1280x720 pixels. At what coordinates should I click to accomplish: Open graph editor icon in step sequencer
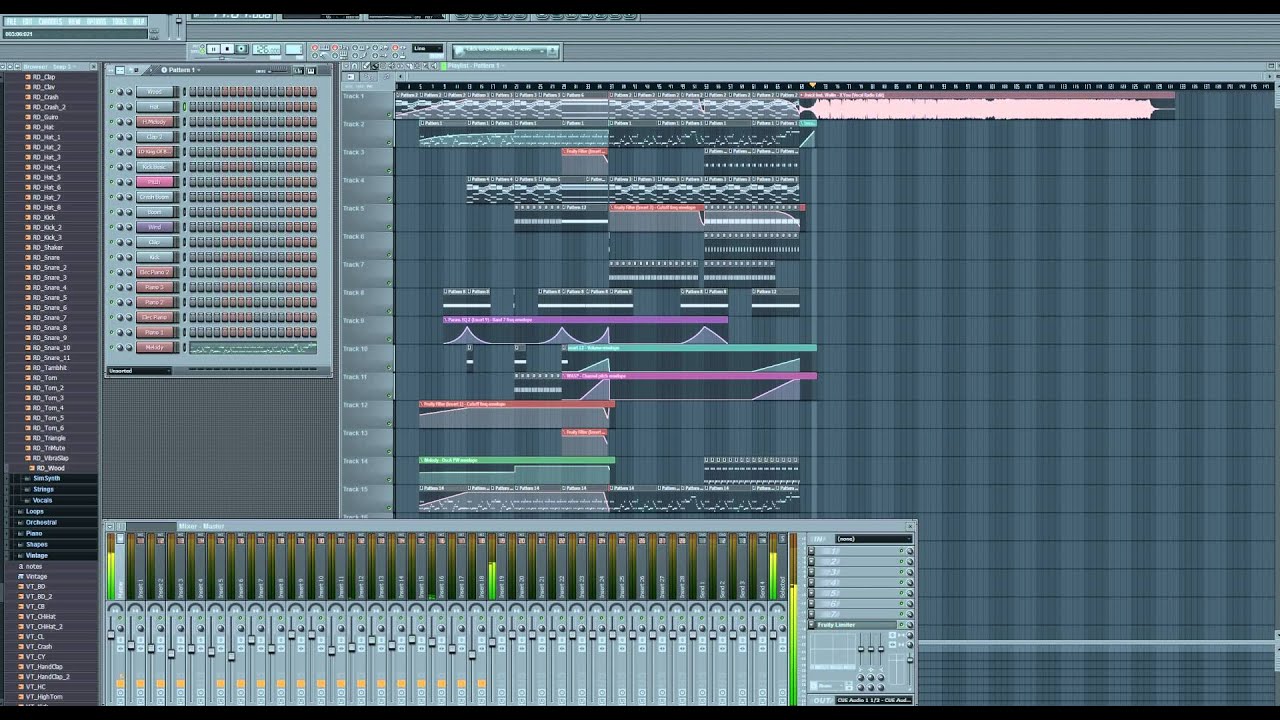[x=298, y=70]
